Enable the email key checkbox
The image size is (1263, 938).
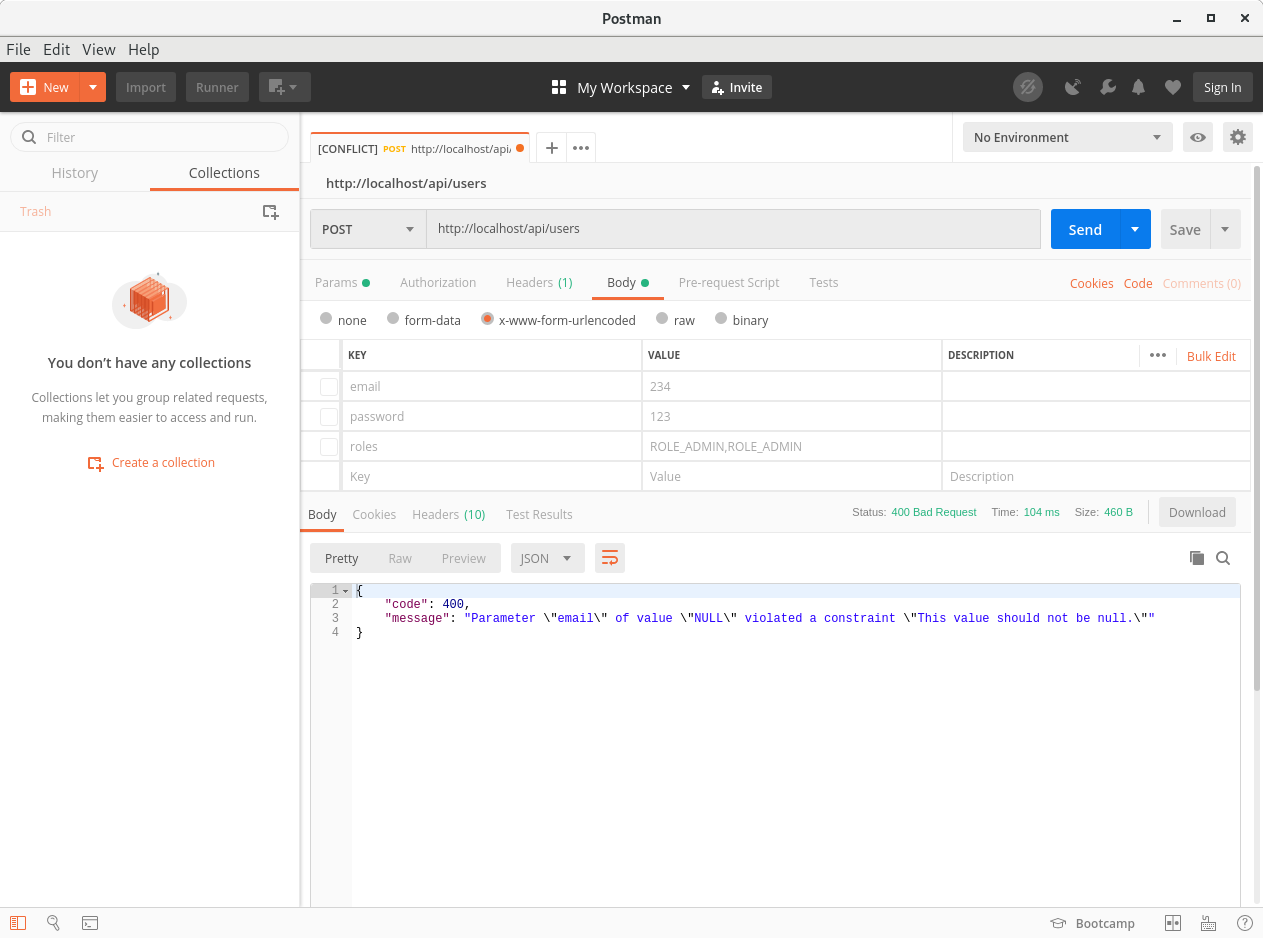click(x=329, y=387)
